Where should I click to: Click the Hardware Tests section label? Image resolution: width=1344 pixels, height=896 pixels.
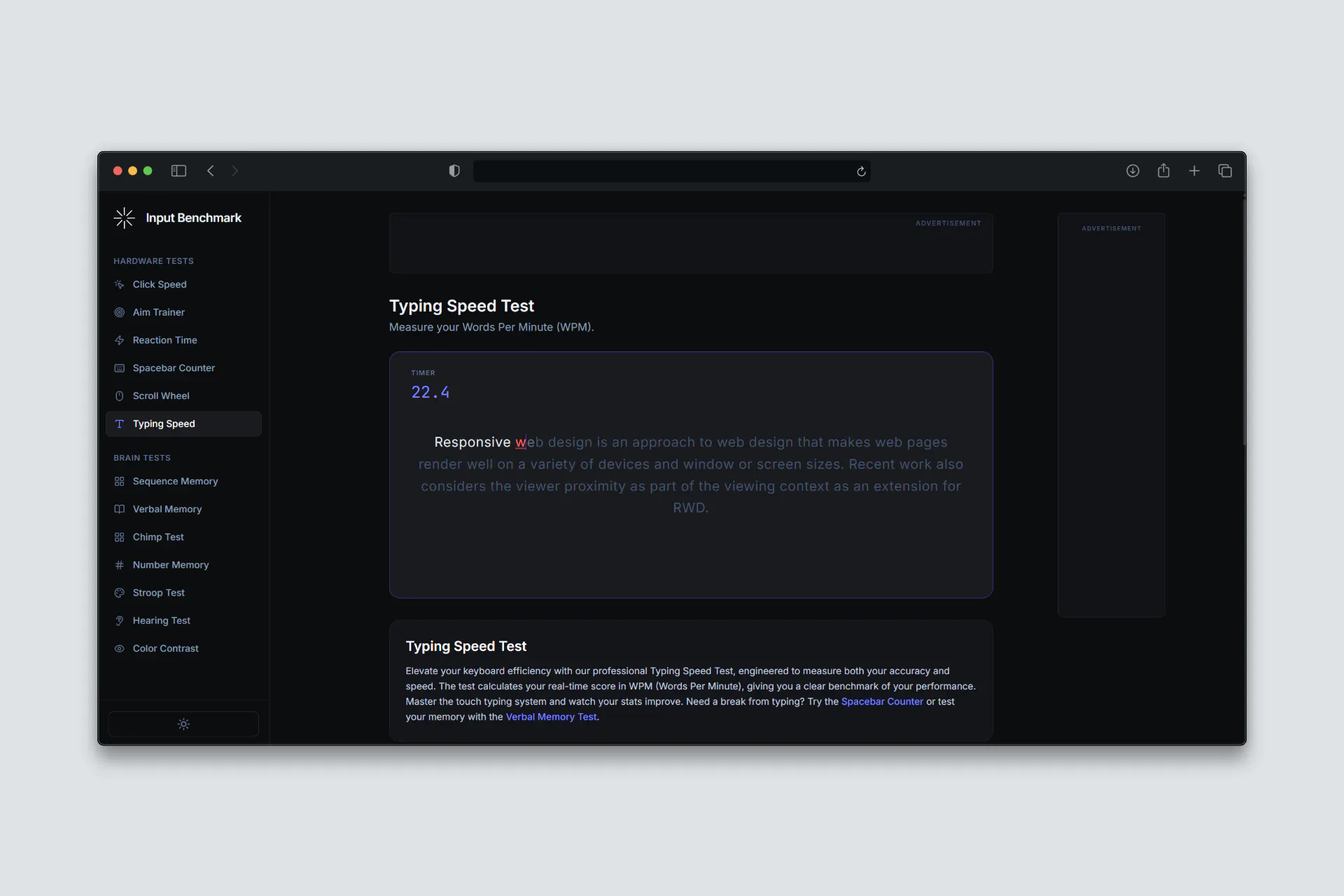[153, 261]
